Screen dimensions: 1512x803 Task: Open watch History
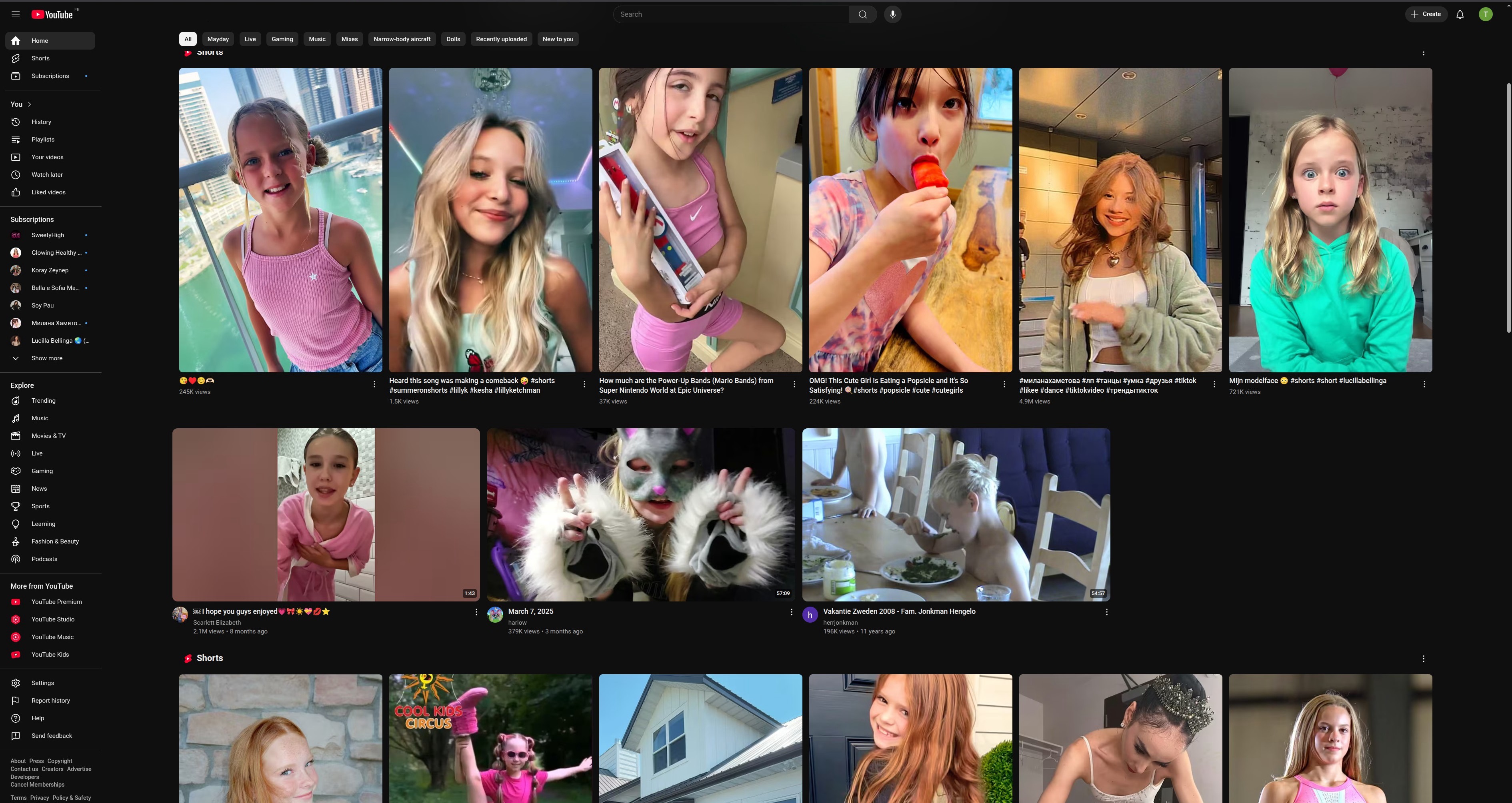click(50, 122)
